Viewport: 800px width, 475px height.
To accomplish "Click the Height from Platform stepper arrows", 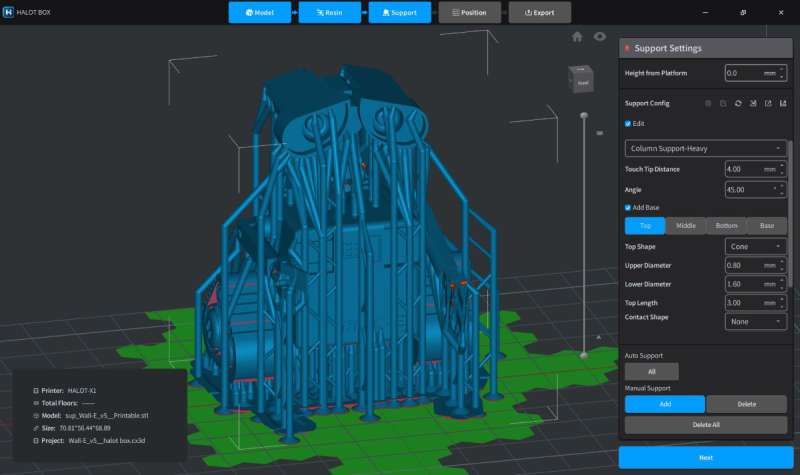I will pyautogui.click(x=782, y=73).
